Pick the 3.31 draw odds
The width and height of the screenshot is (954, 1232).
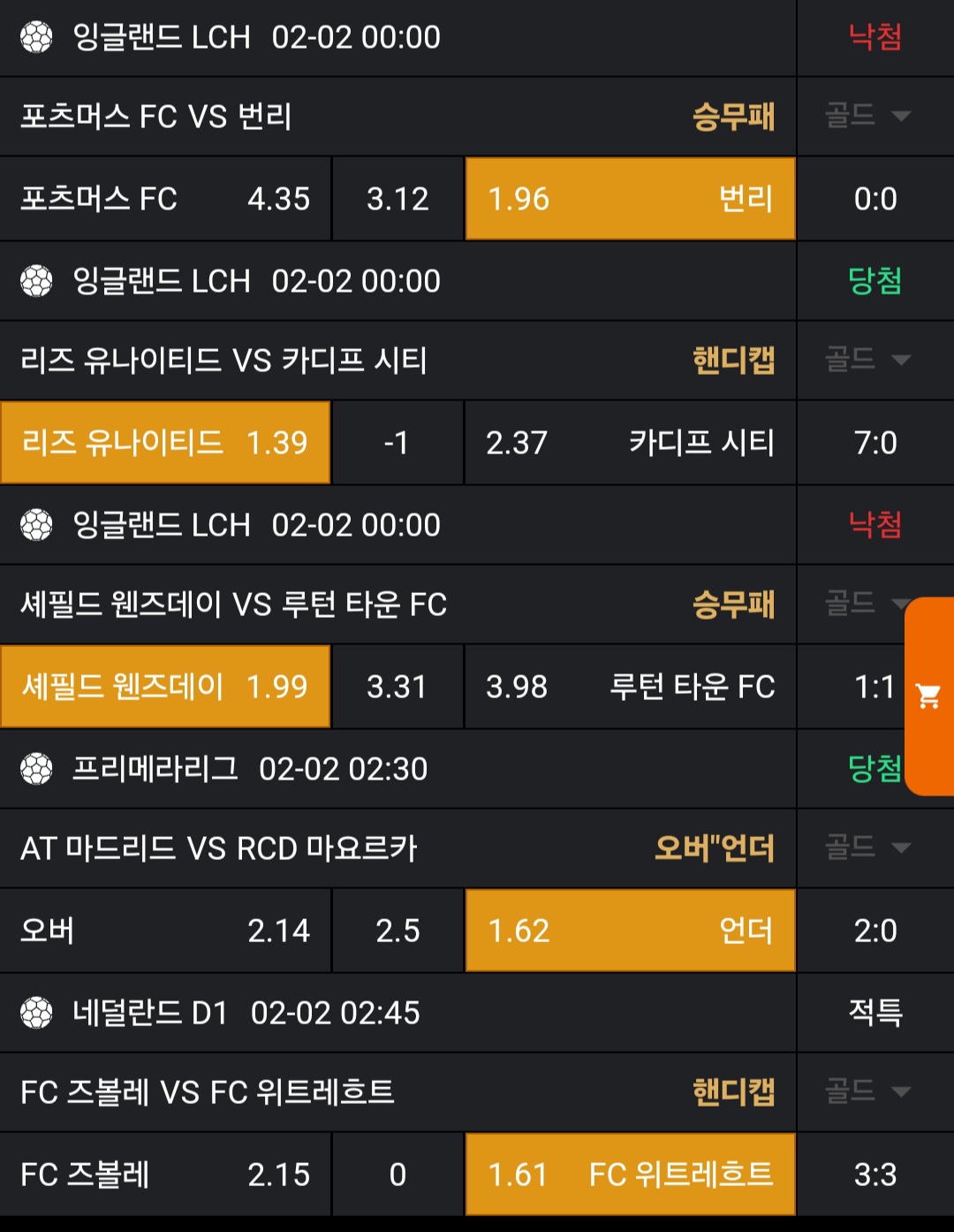[x=397, y=687]
